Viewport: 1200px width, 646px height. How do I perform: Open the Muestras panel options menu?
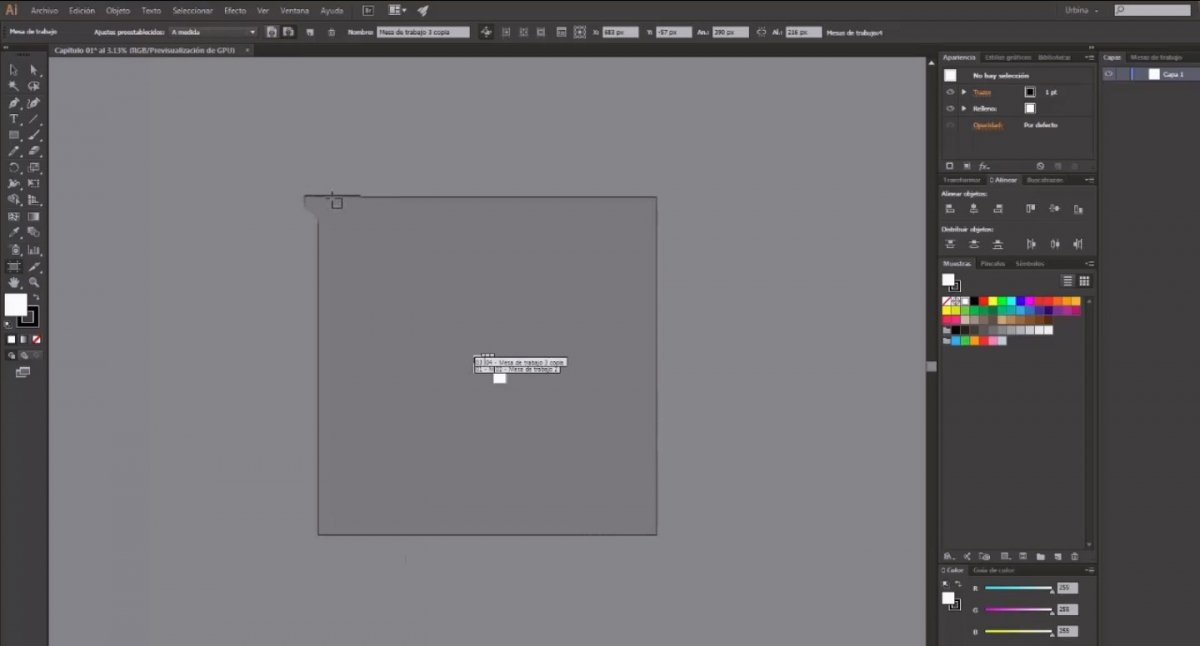[x=1088, y=264]
